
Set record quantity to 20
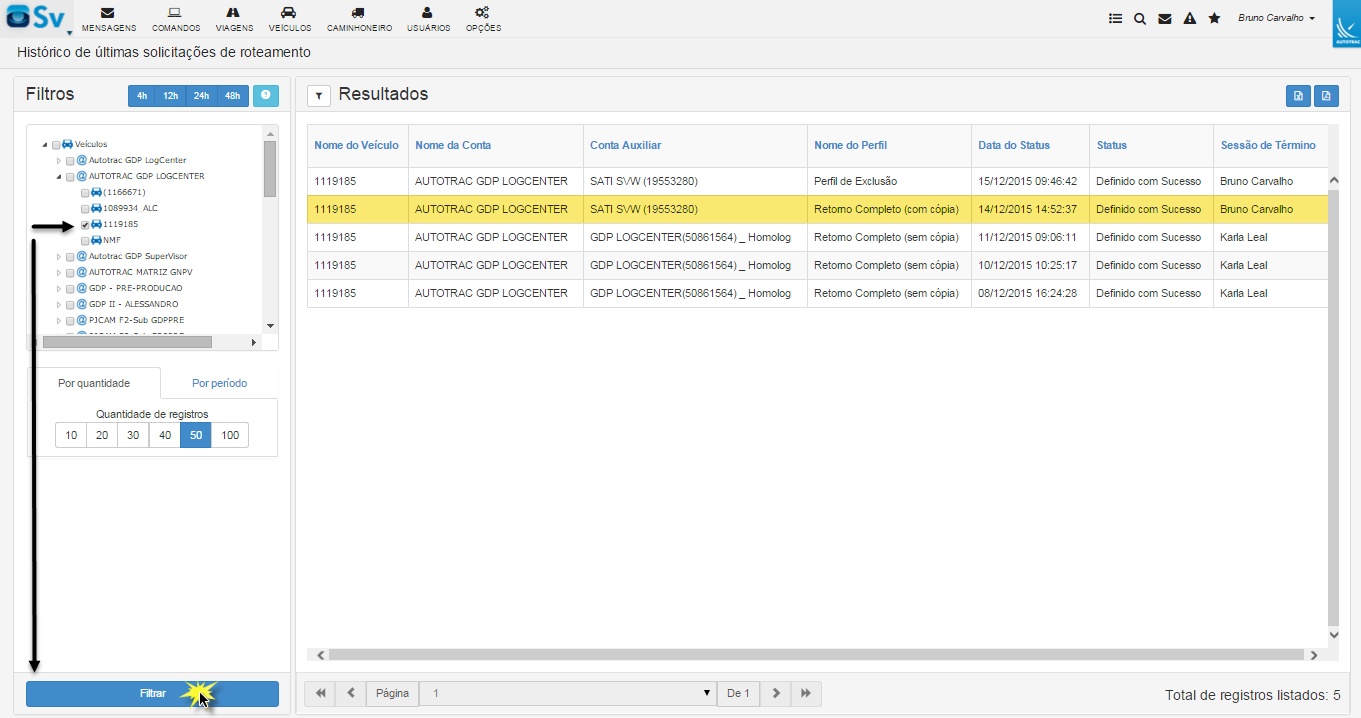pyautogui.click(x=102, y=435)
